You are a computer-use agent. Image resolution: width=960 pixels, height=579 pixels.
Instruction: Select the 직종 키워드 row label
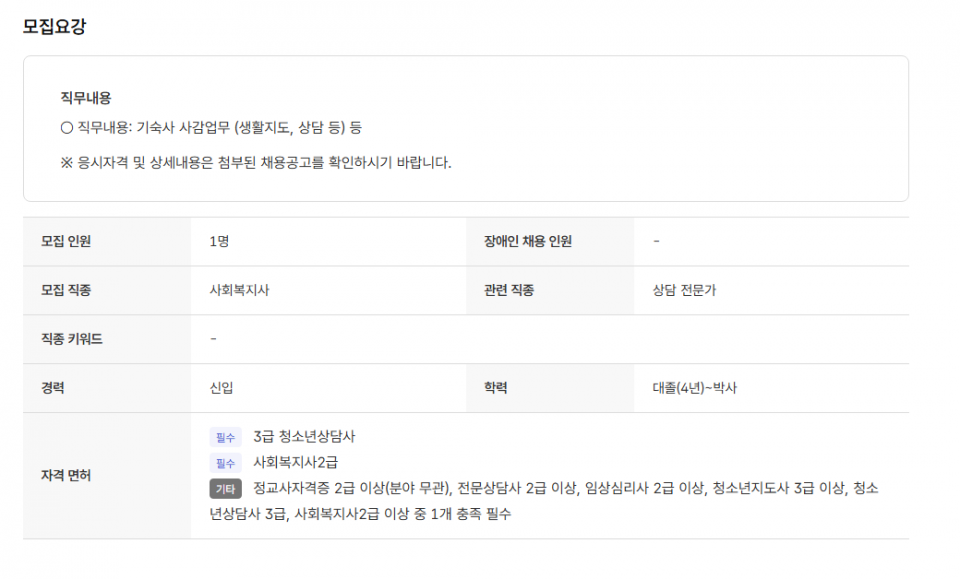click(72, 340)
